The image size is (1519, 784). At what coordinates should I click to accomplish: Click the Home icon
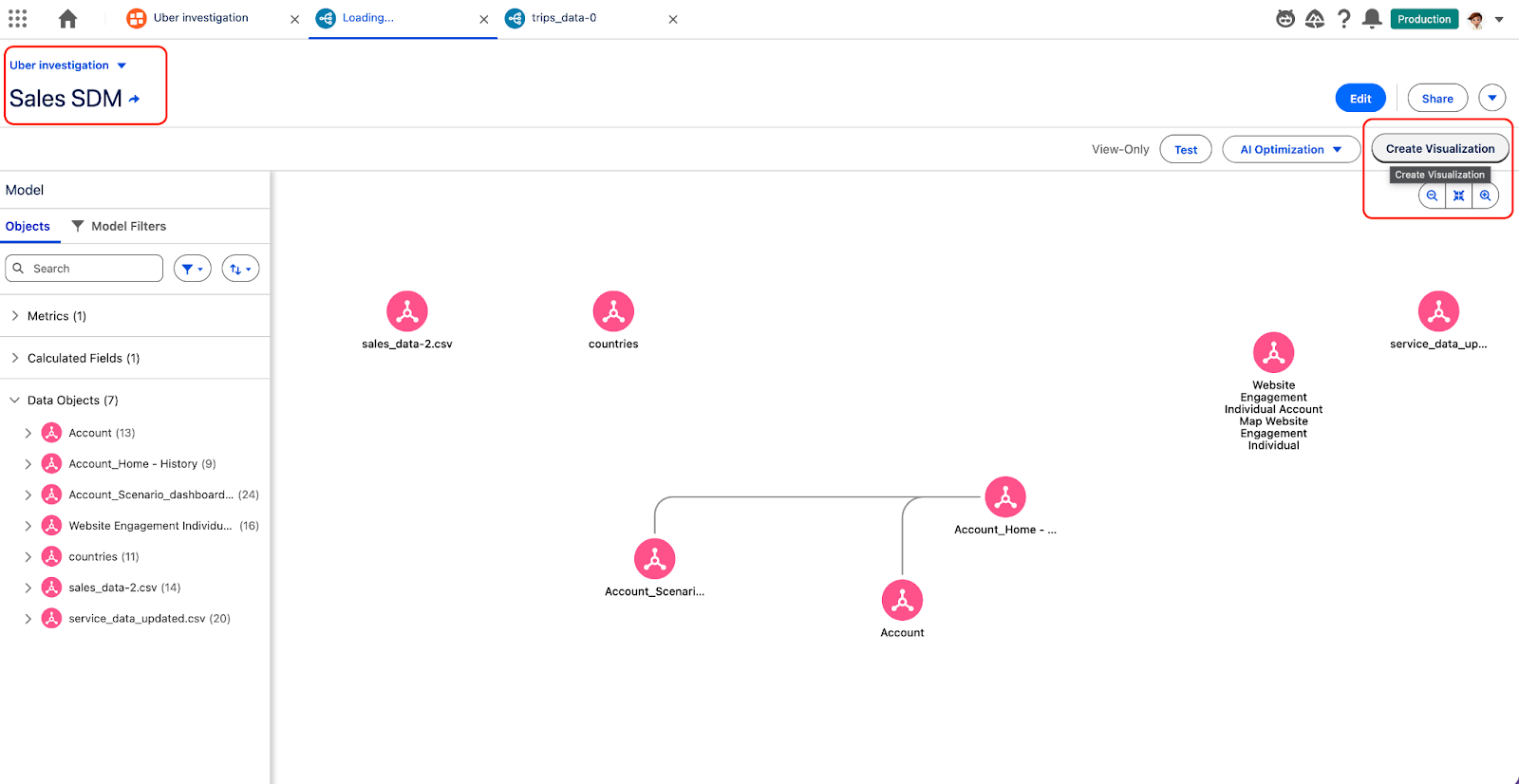tap(67, 19)
